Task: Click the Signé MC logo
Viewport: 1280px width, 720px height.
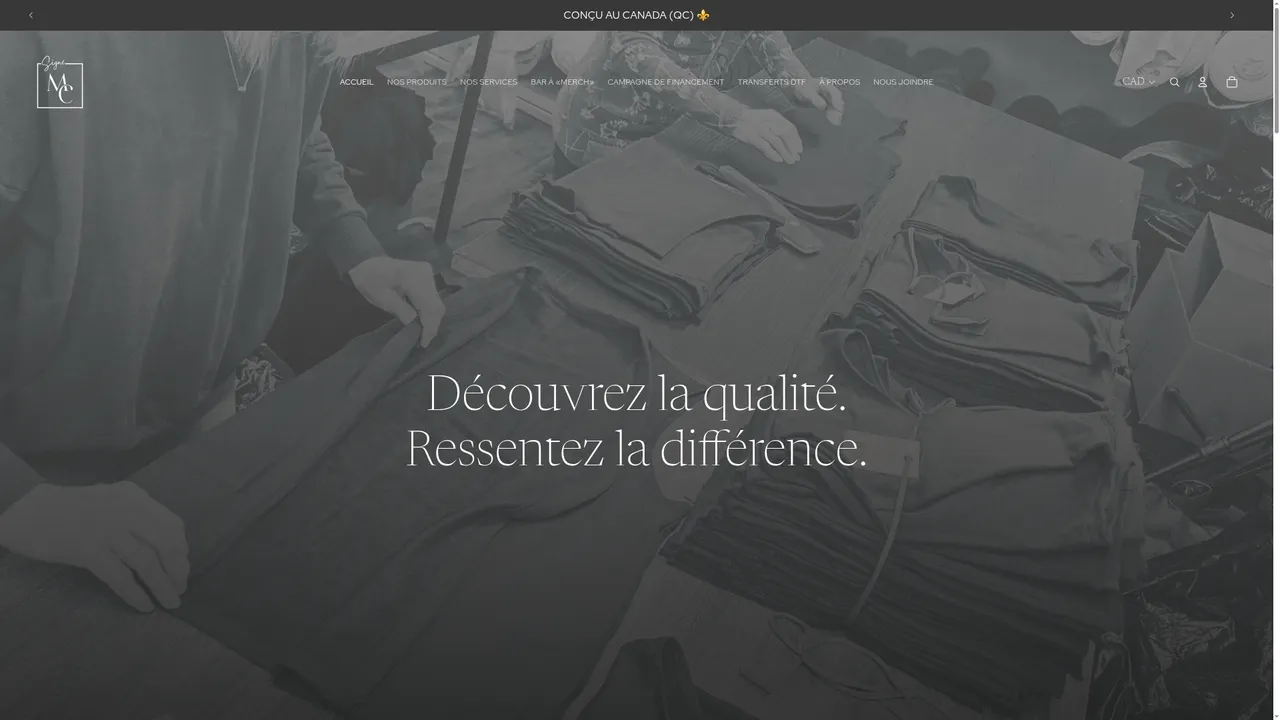Action: coord(60,82)
